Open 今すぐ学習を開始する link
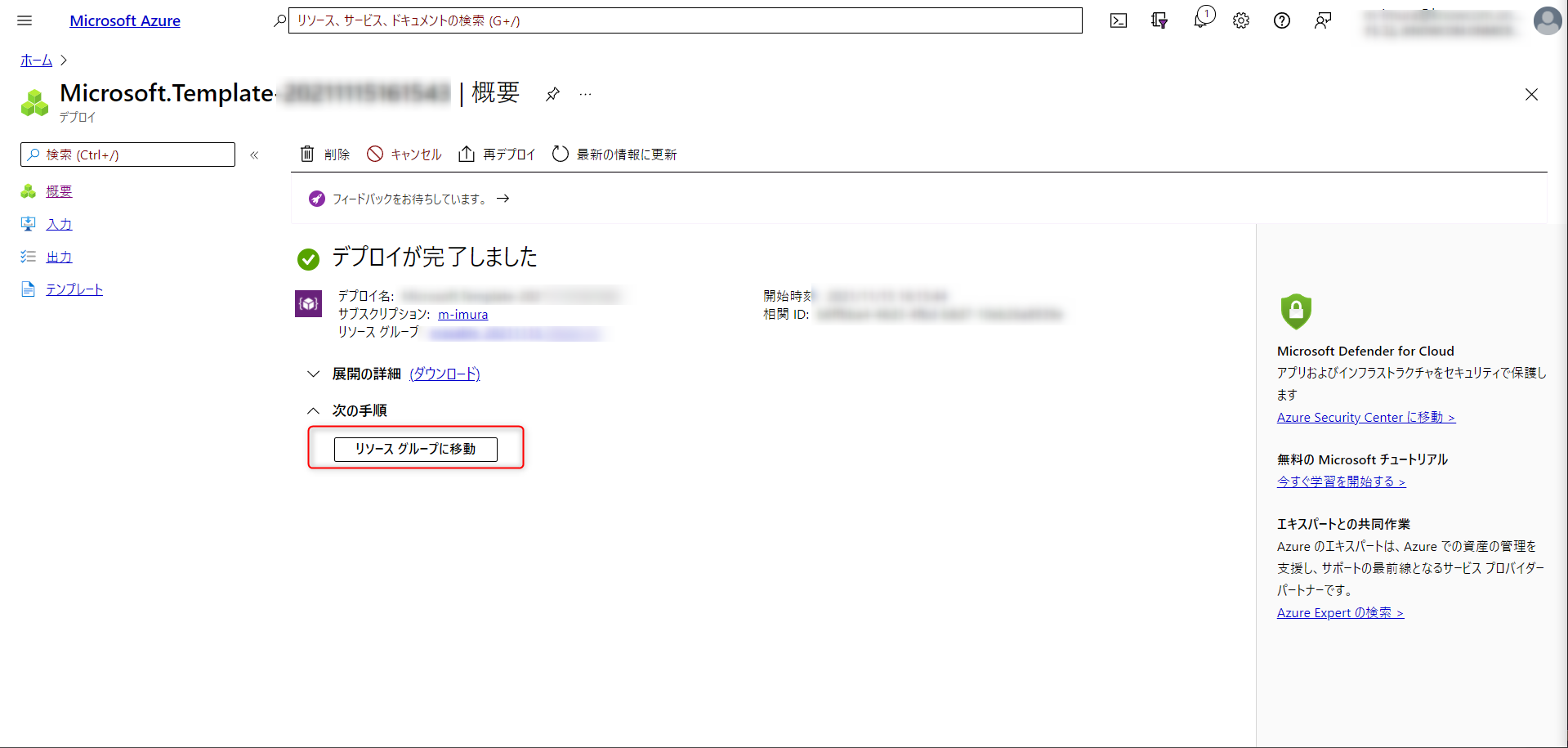The width and height of the screenshot is (1568, 748). [x=1342, y=482]
